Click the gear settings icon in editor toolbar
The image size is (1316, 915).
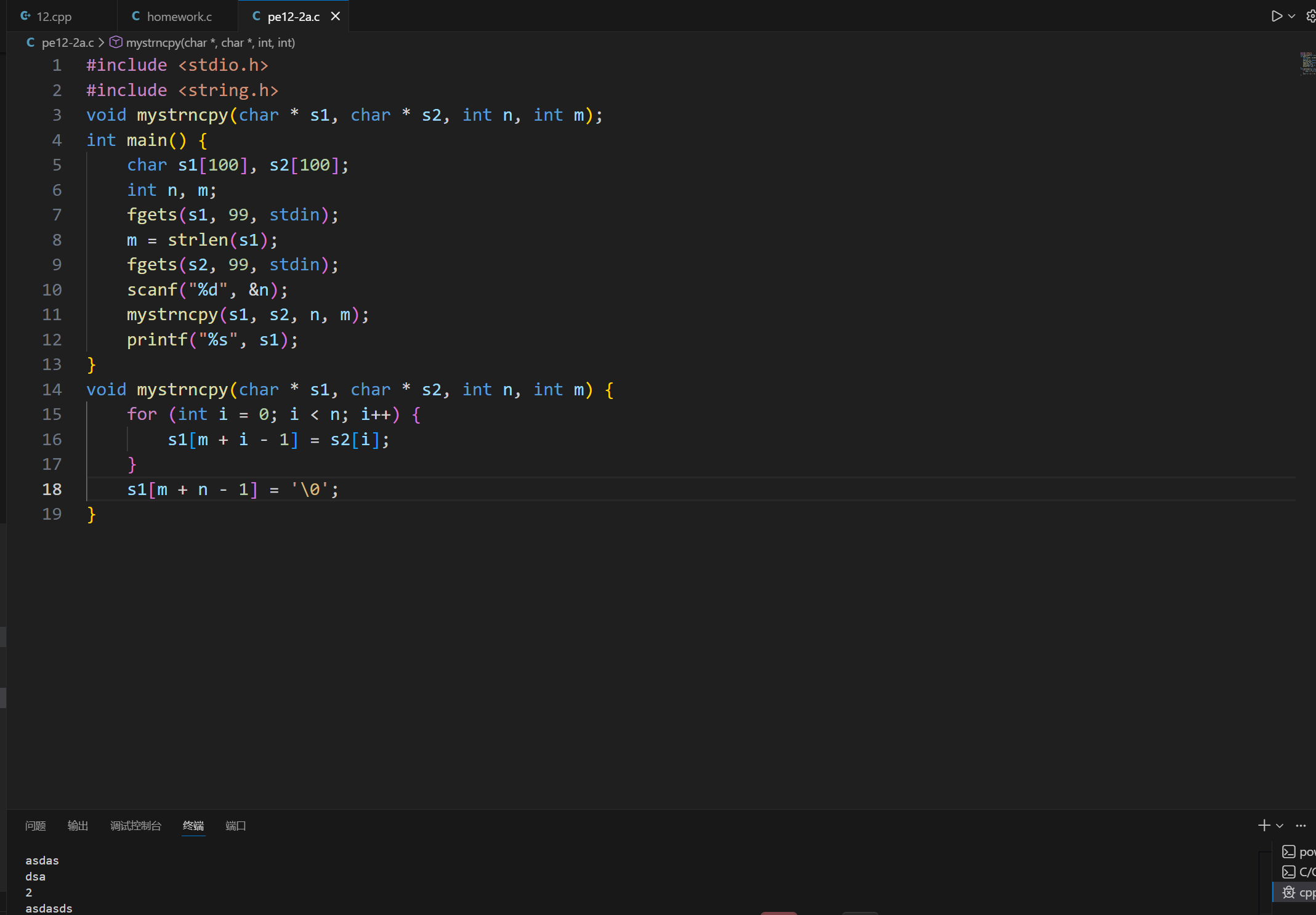click(1310, 16)
